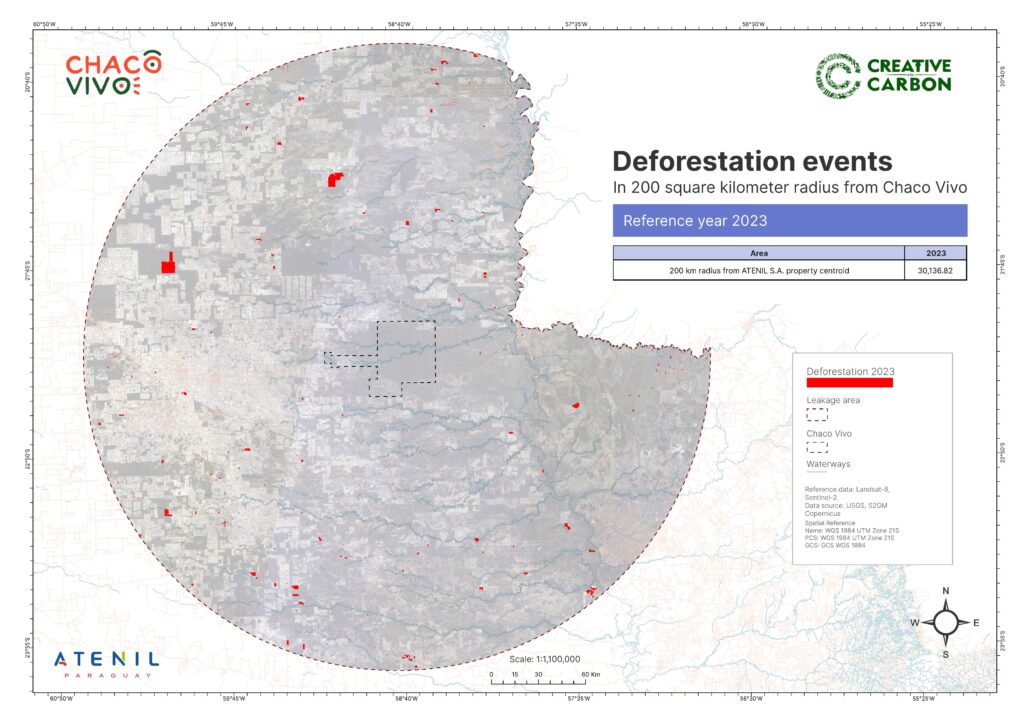
Task: Select the Leakage area dashed box symbol
Action: [817, 413]
